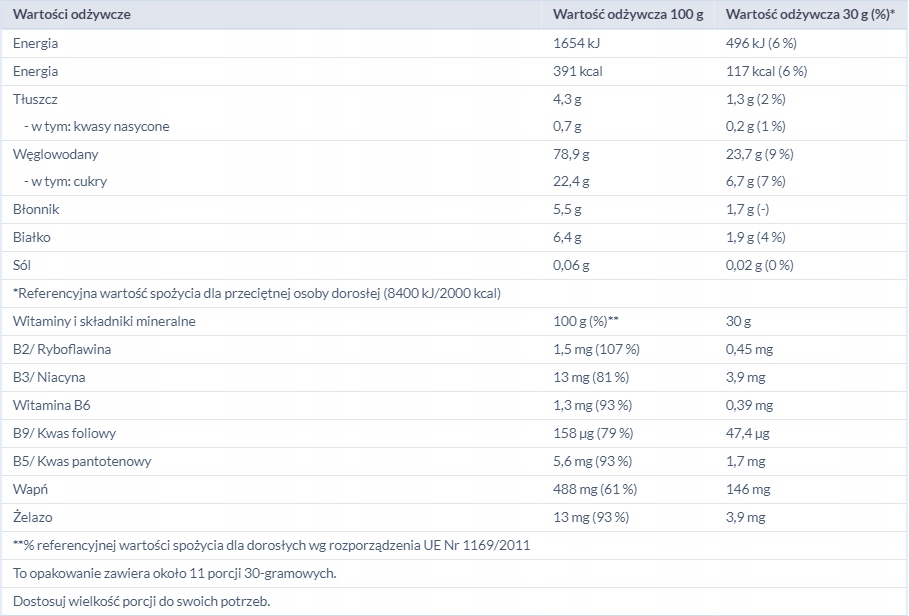909x616 pixels.
Task: Select the "Błonnik" row label
Action: pyautogui.click(x=36, y=210)
